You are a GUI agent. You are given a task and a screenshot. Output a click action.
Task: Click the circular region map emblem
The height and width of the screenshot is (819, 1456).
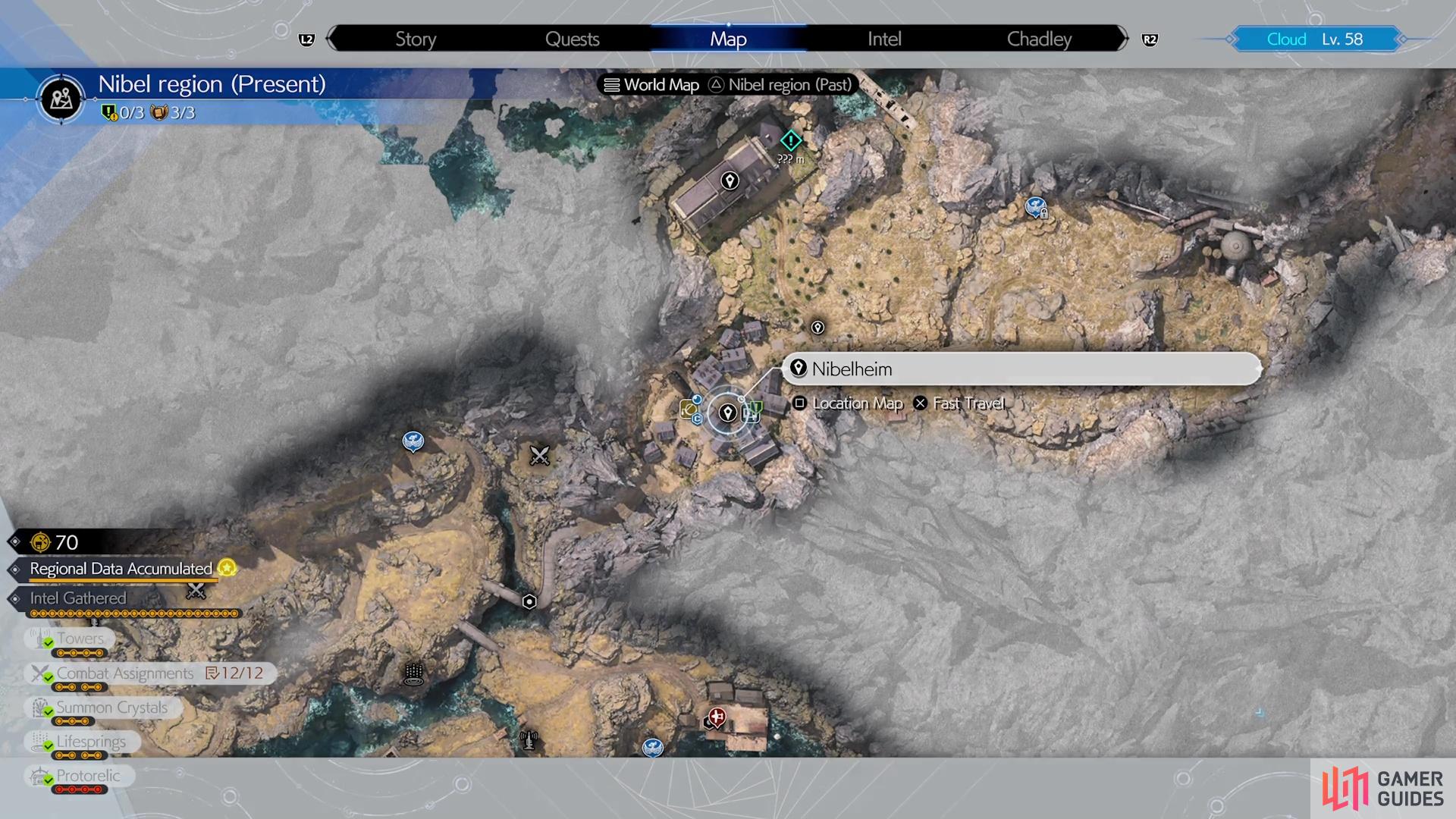pos(61,99)
